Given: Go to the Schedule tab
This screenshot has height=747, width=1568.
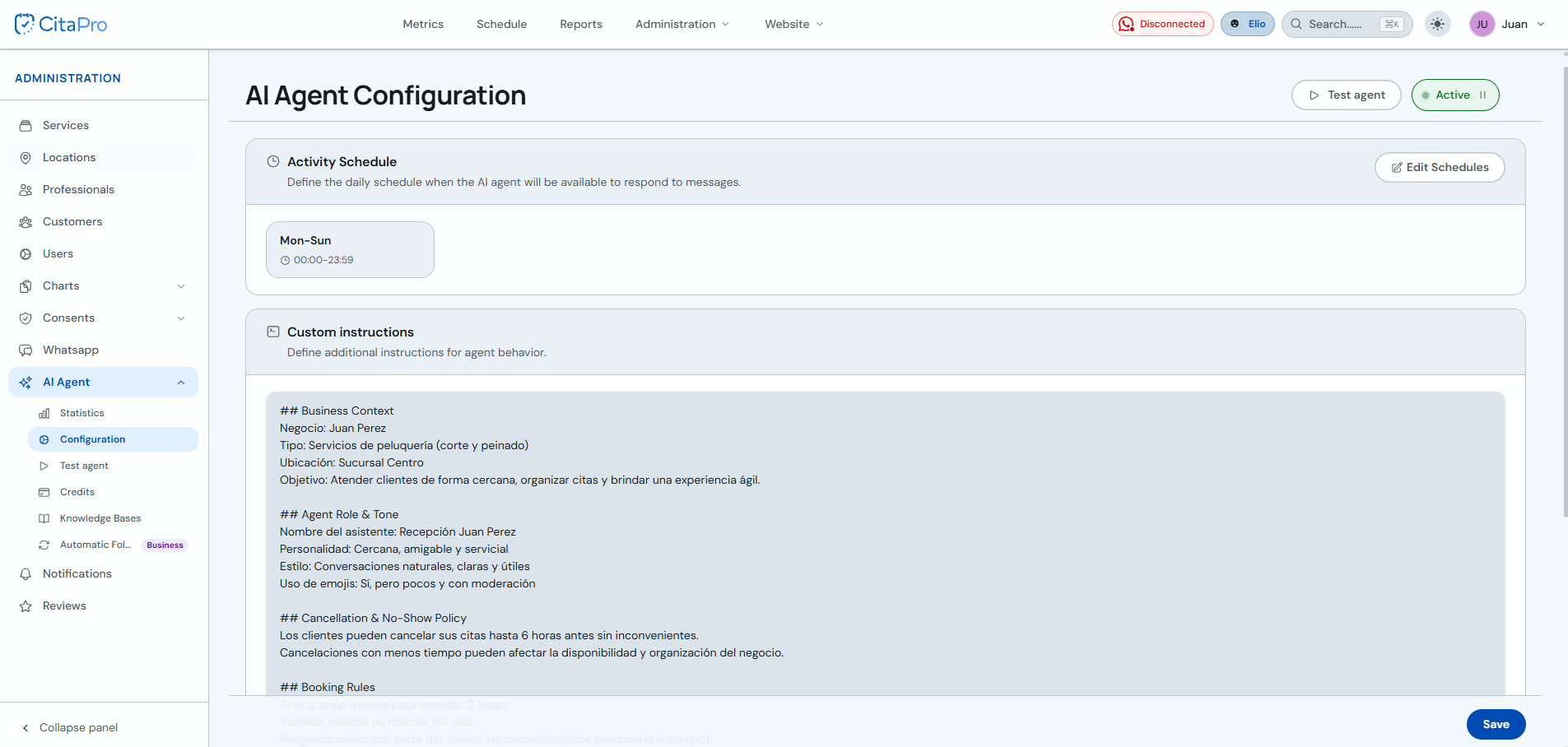Looking at the screenshot, I should (501, 24).
